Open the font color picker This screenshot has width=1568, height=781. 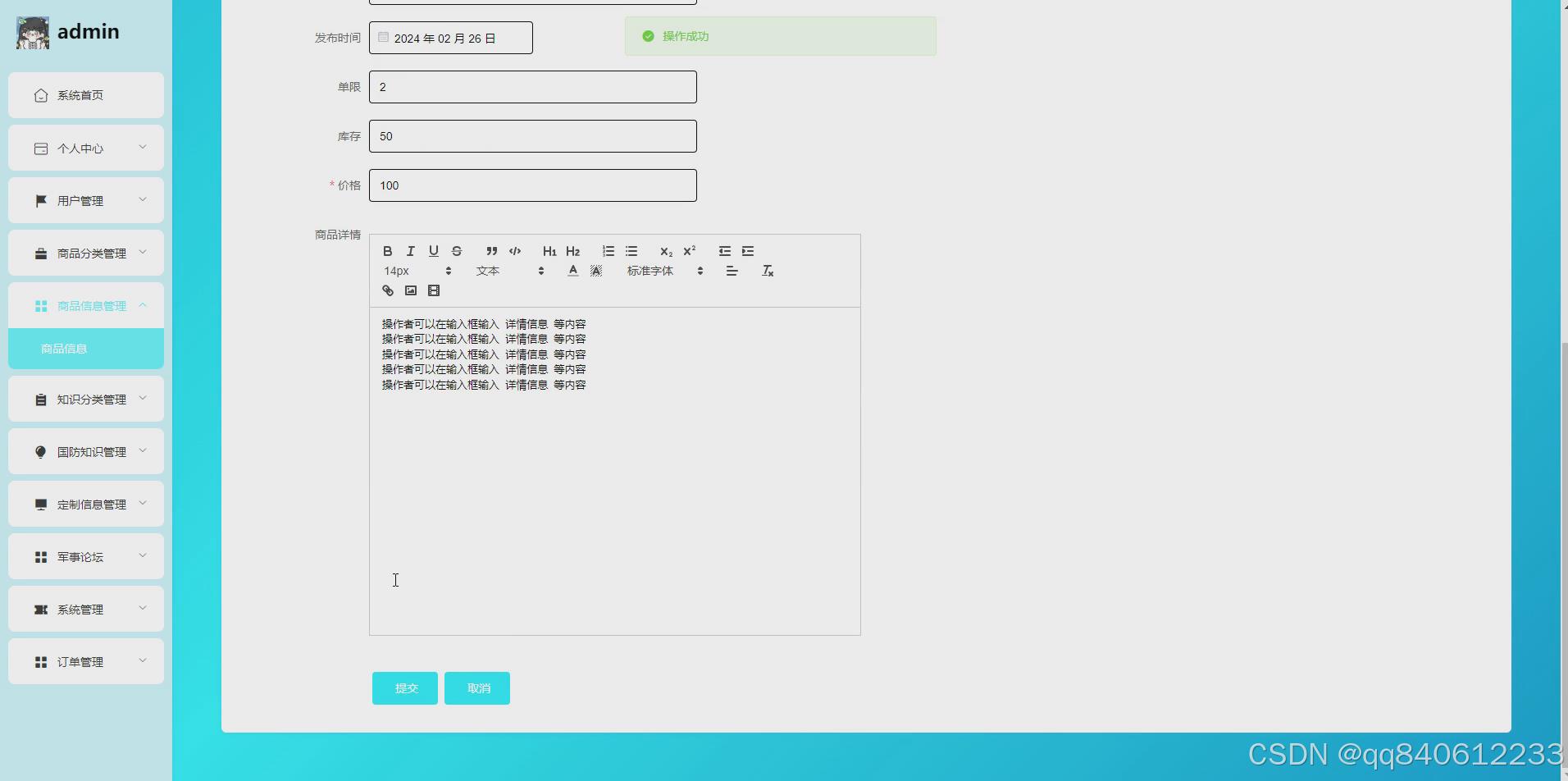coord(573,271)
